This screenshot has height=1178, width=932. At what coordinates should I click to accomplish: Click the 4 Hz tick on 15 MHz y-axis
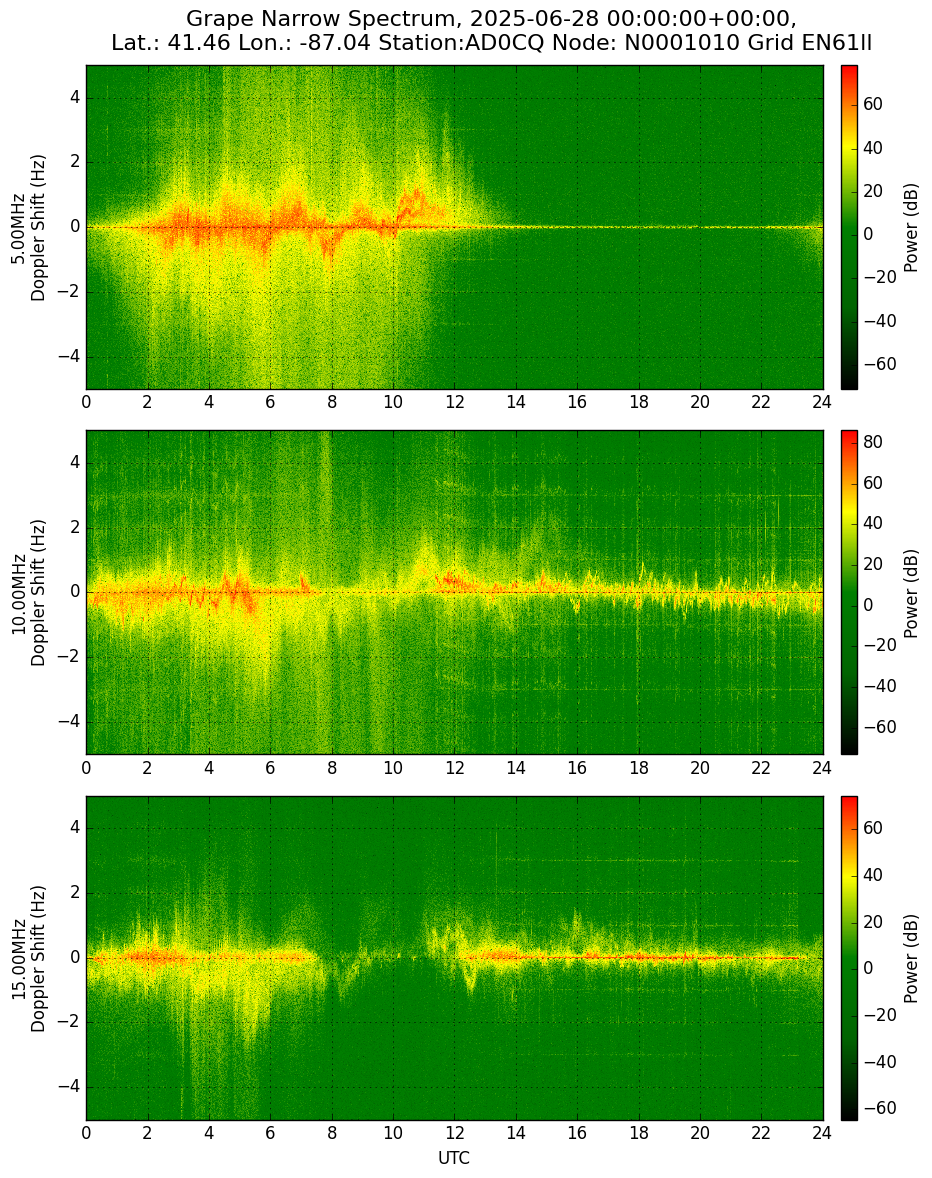(74, 829)
